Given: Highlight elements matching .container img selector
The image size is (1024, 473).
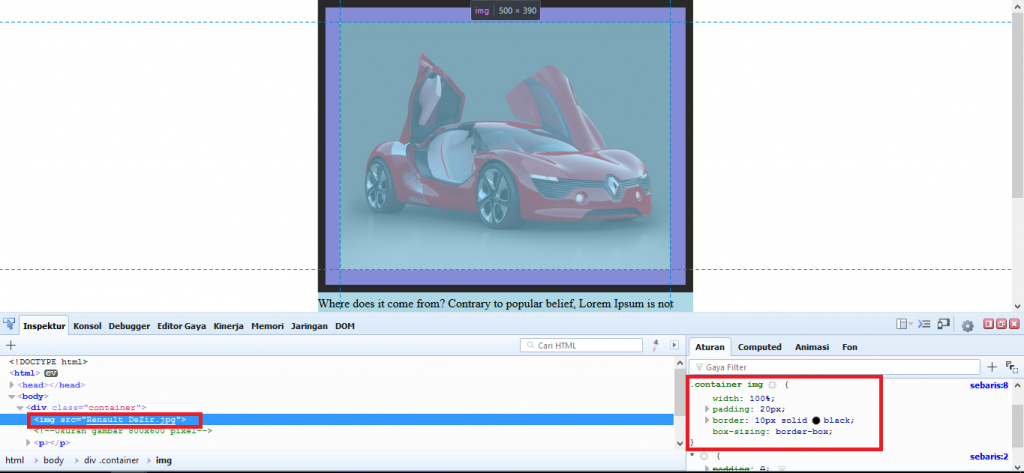Looking at the screenshot, I should point(772,385).
